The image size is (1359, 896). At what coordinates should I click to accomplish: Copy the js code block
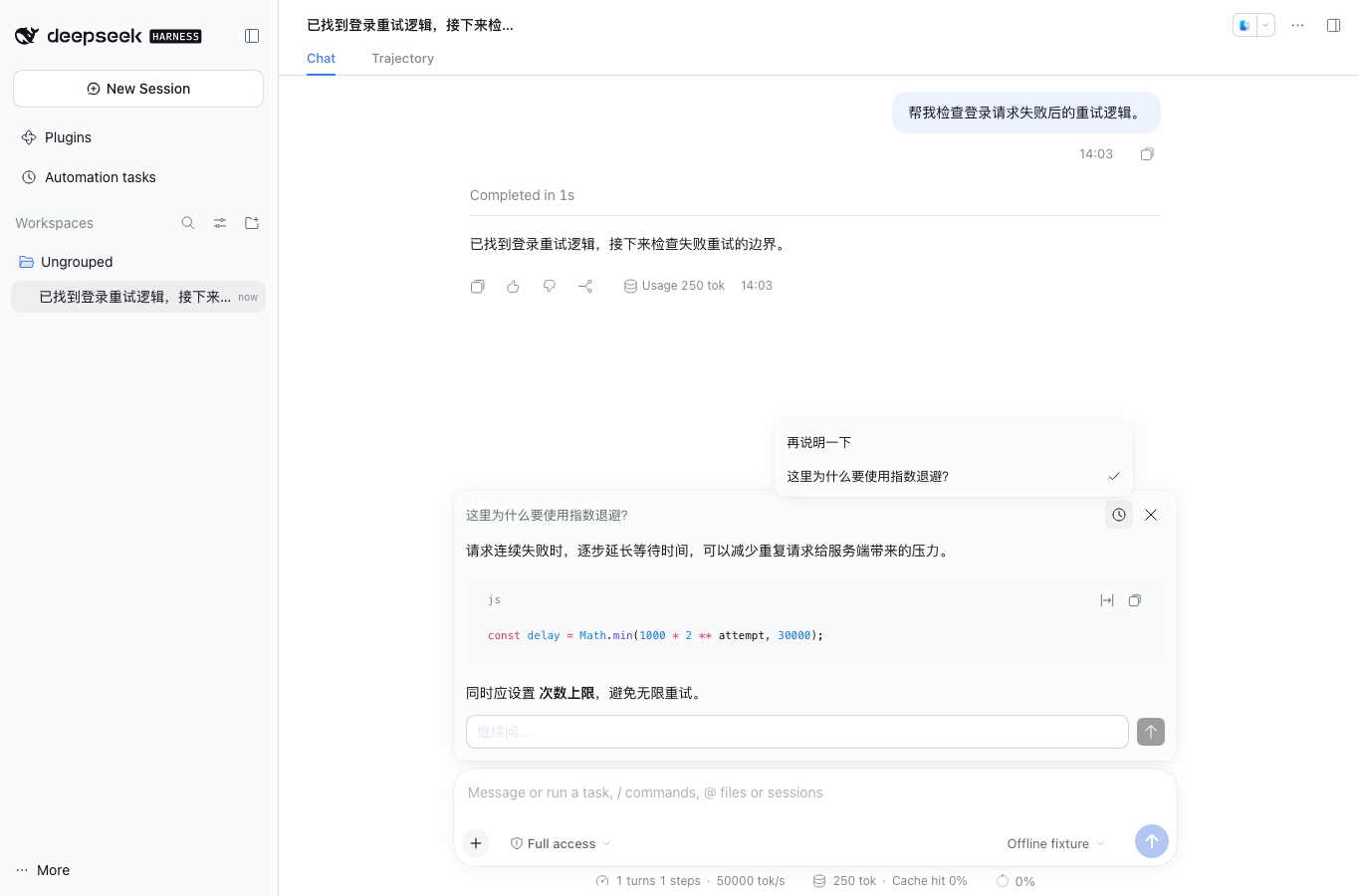tap(1135, 600)
